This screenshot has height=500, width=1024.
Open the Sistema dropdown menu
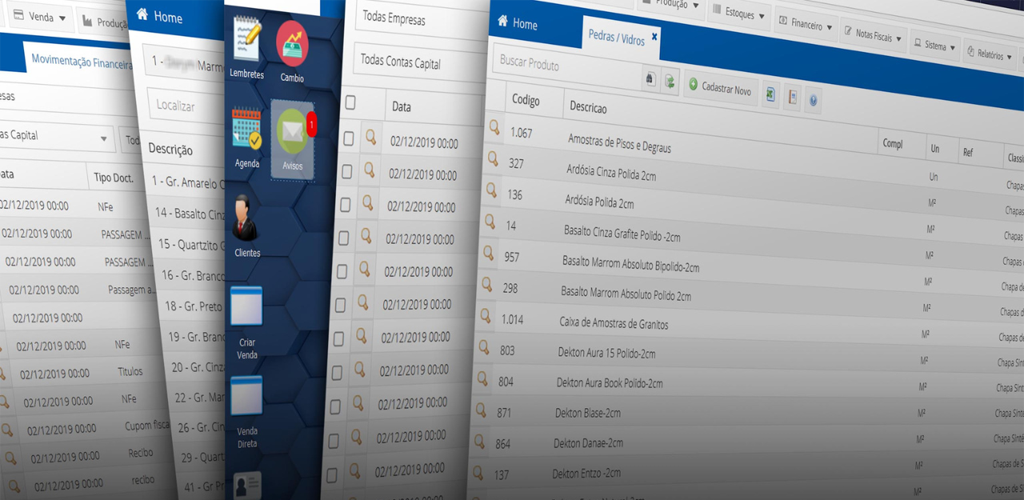click(935, 46)
